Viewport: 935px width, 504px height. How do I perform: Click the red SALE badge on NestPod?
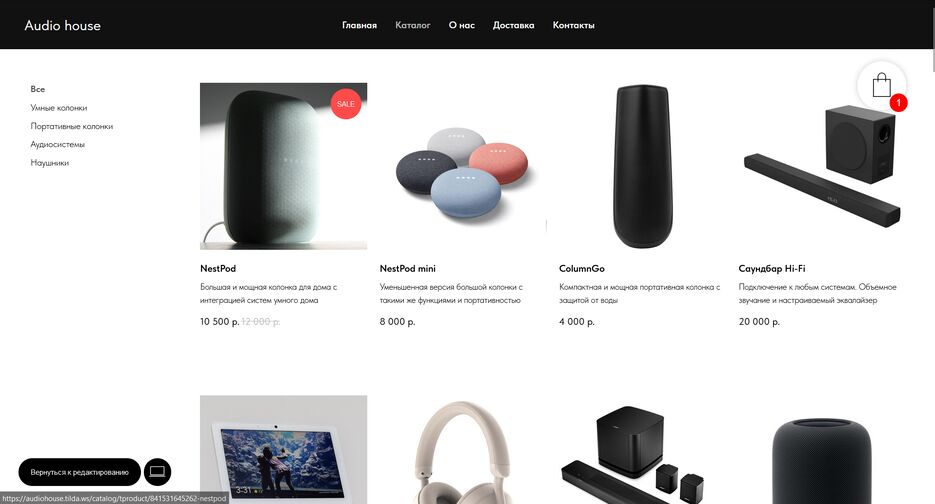[346, 104]
